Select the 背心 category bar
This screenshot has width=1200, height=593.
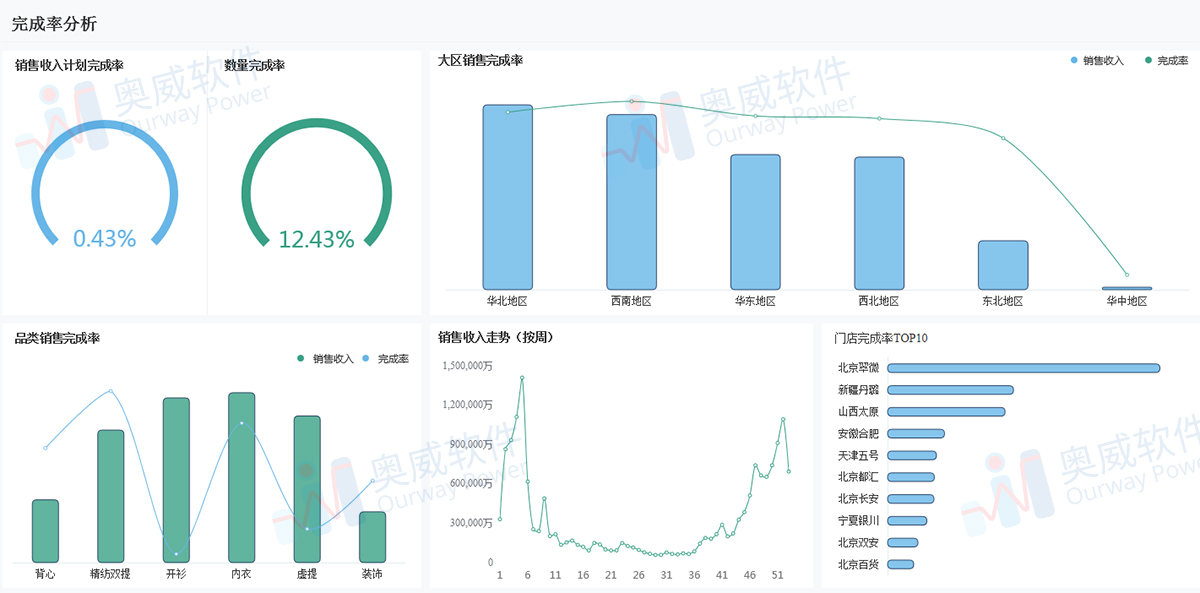point(45,531)
